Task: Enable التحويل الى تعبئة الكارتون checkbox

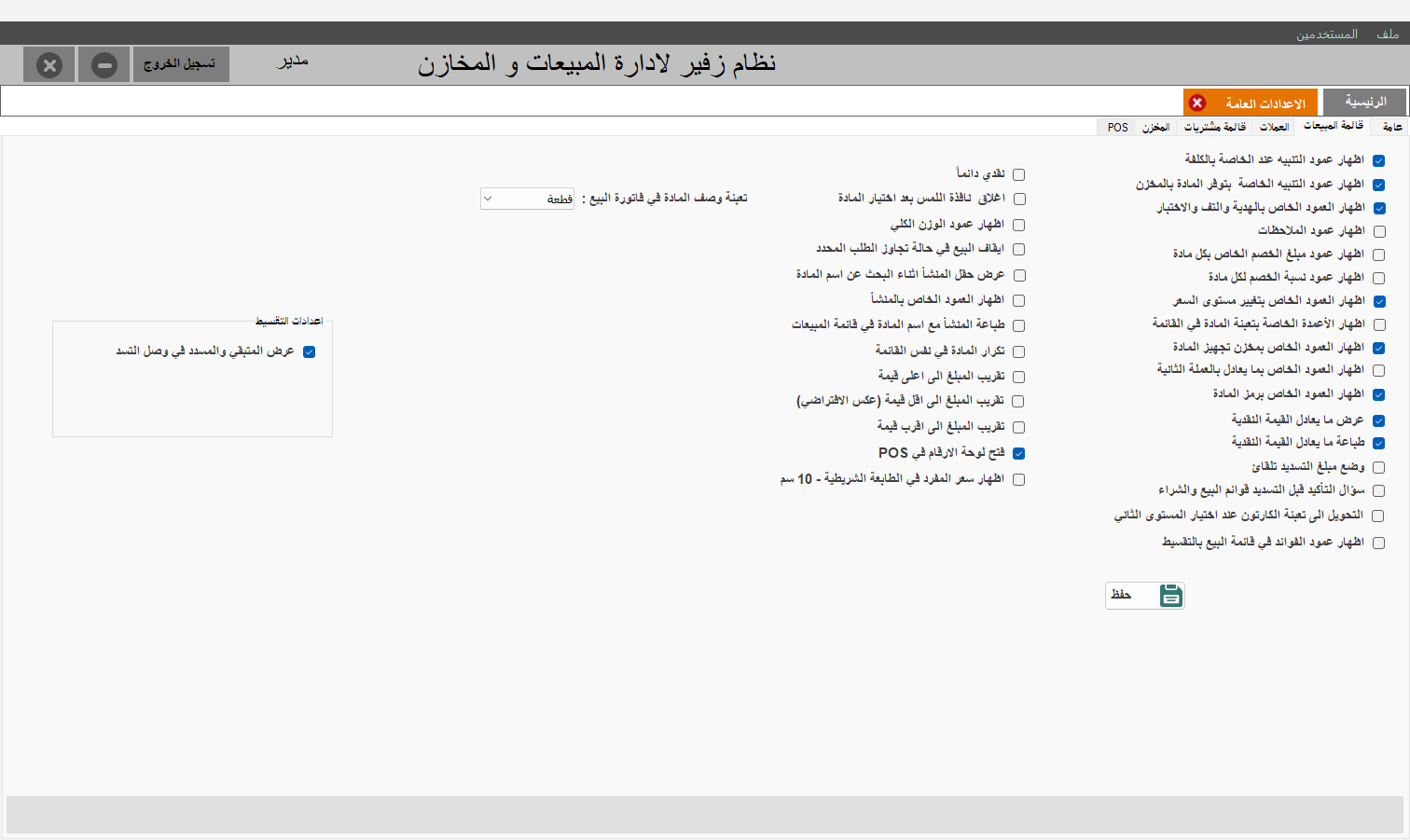Action: click(1378, 516)
